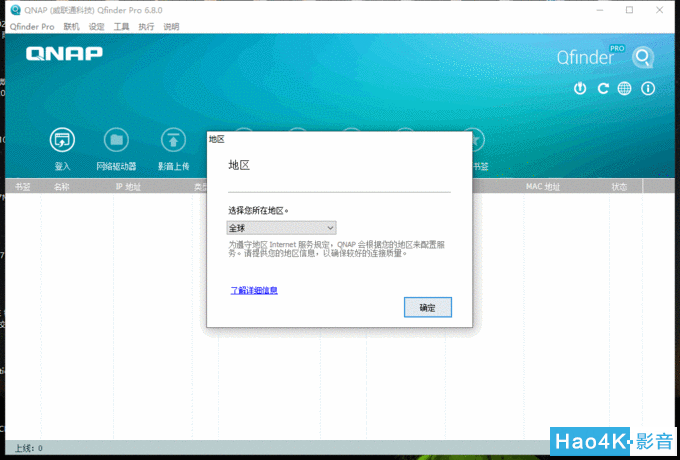The image size is (680, 460).
Task: Open the 说明 menu
Action: point(171,26)
